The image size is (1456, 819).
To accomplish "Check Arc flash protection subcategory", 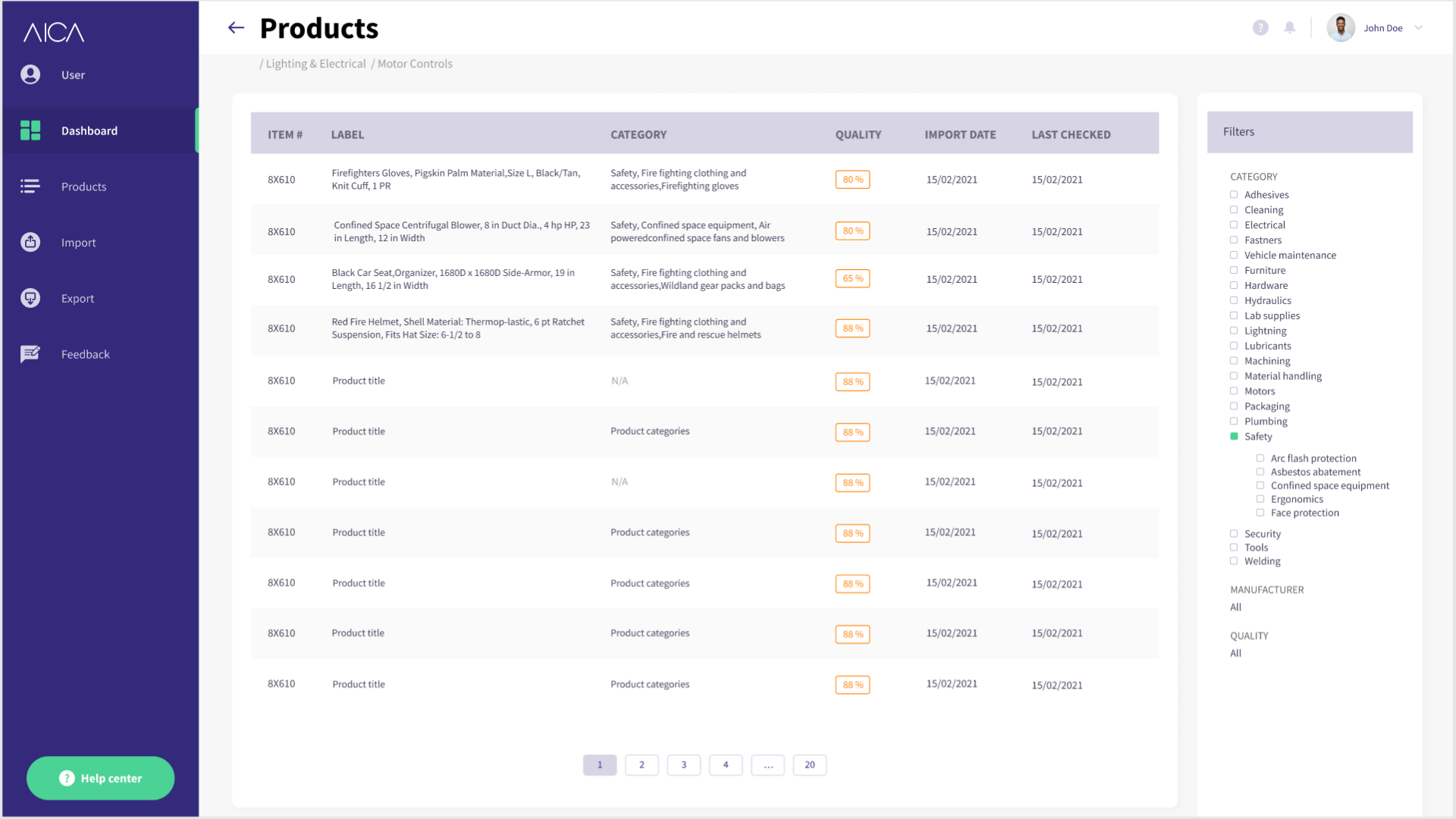I will [x=1260, y=458].
